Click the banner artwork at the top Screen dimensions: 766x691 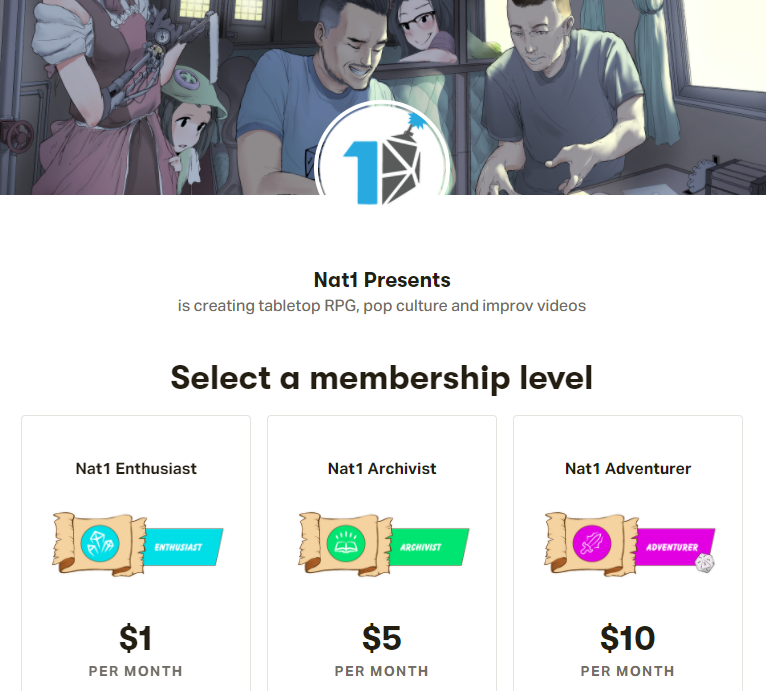click(x=600, y=80)
